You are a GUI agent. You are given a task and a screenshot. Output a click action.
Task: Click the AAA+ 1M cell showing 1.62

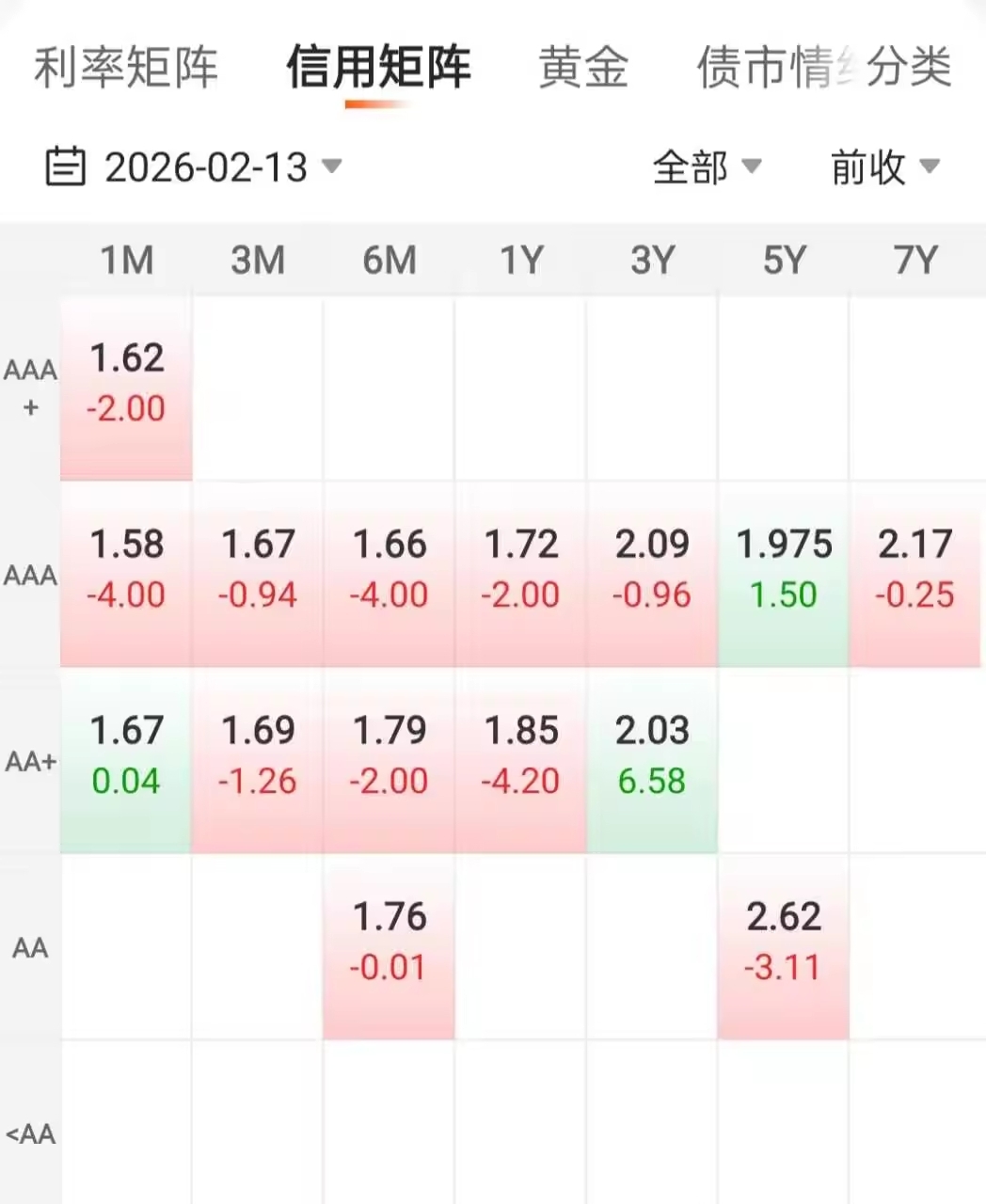pyautogui.click(x=127, y=384)
